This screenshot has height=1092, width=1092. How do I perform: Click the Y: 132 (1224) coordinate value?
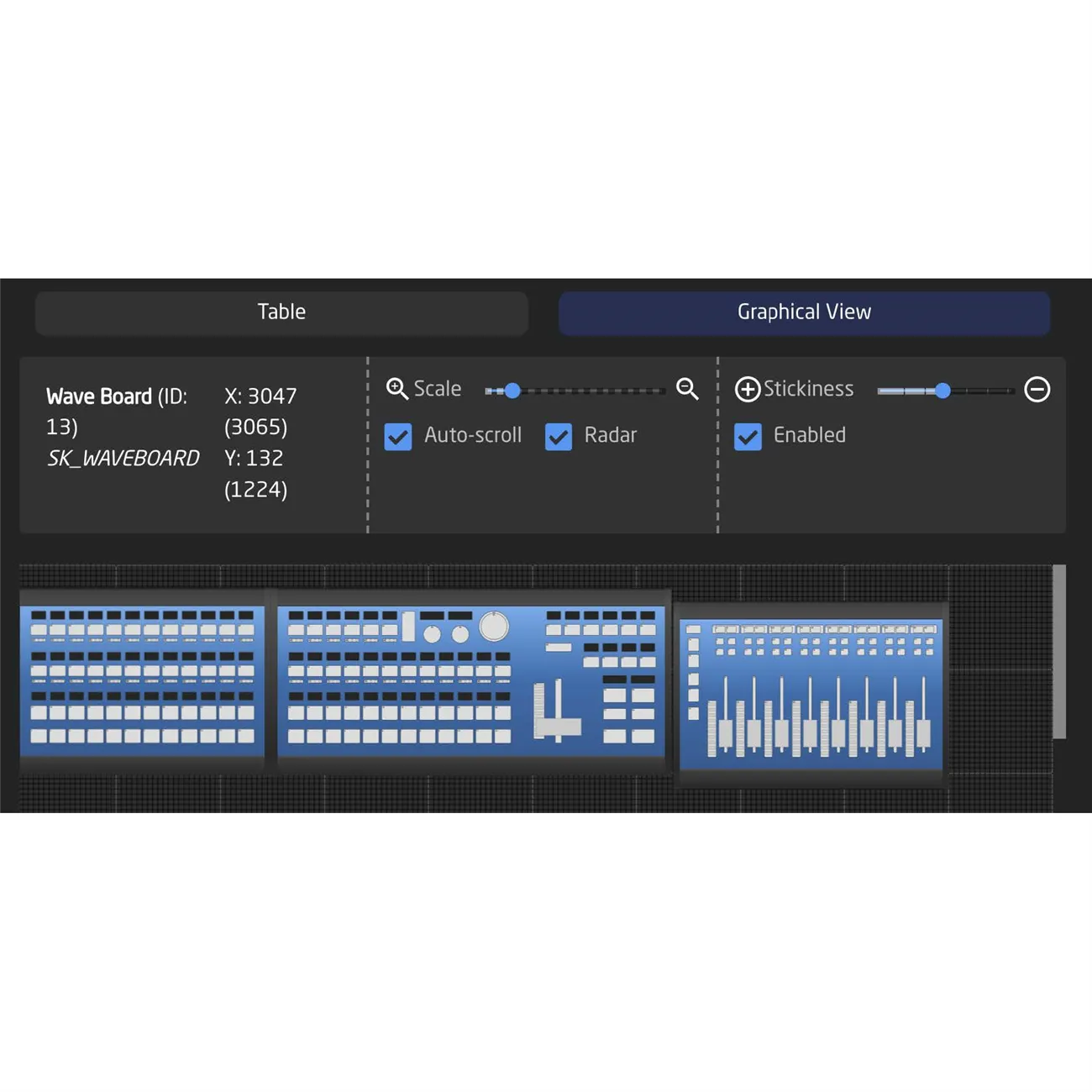[255, 474]
